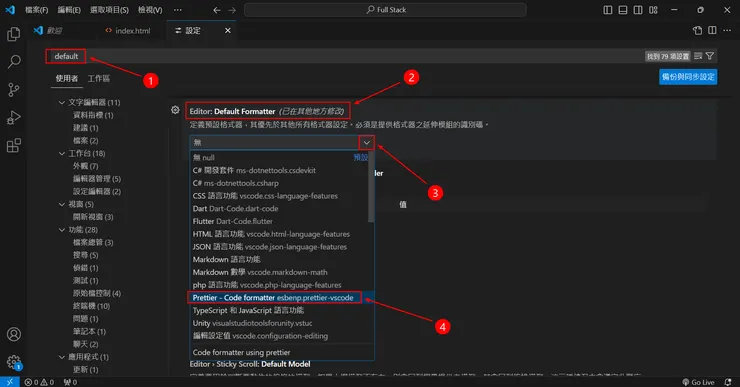The width and height of the screenshot is (740, 387).
Task: Toggle the bottom panel layout icon
Action: [x=623, y=10]
